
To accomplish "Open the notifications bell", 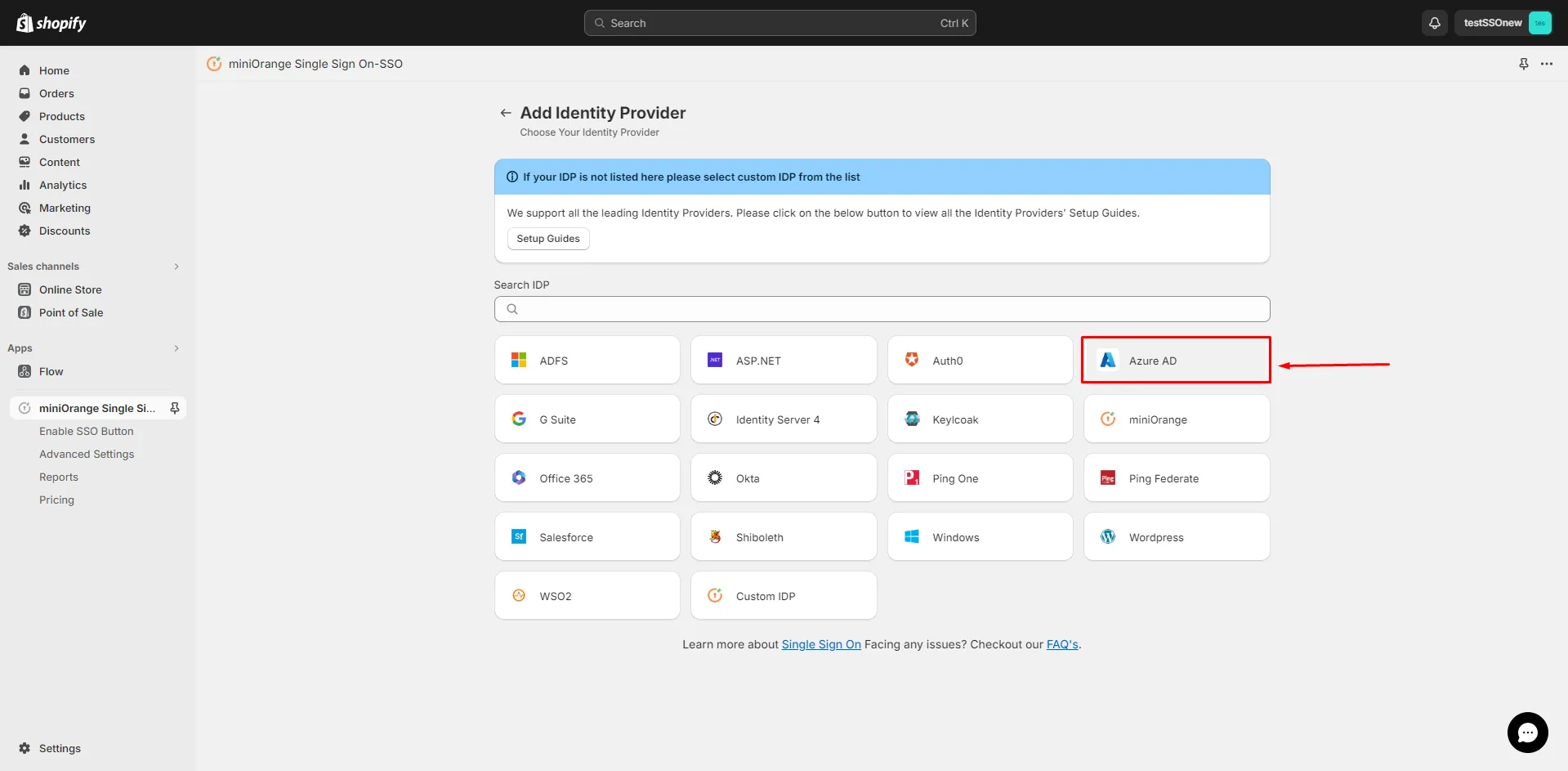I will [1435, 23].
